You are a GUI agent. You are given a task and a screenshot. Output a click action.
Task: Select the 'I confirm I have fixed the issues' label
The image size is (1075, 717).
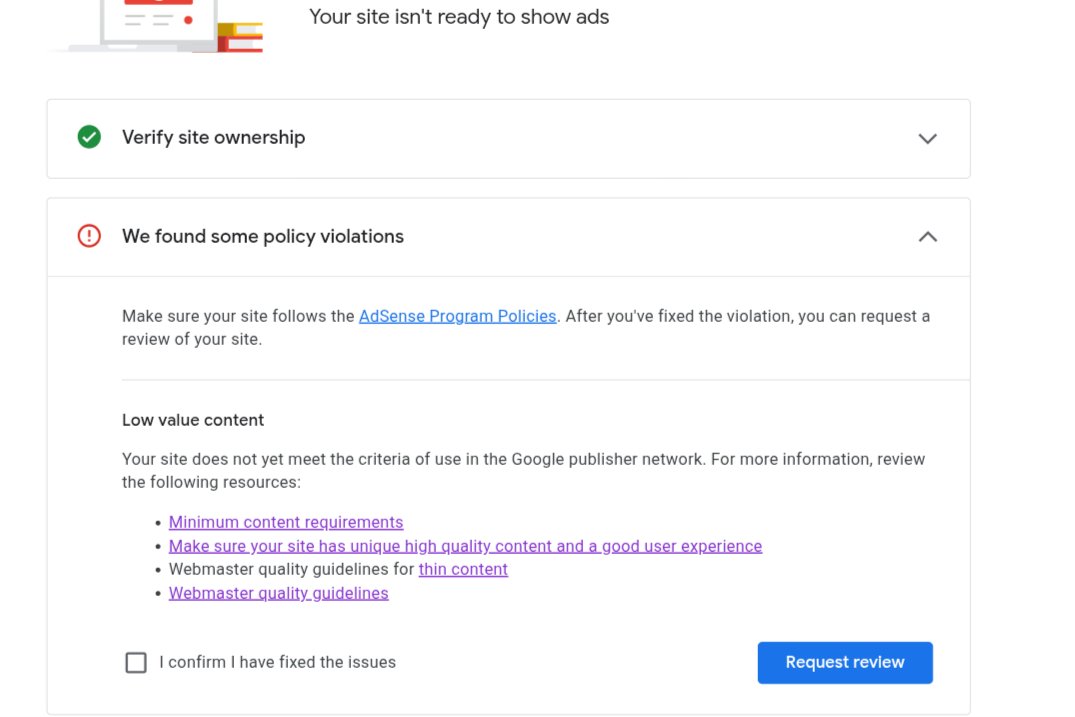[x=278, y=662]
